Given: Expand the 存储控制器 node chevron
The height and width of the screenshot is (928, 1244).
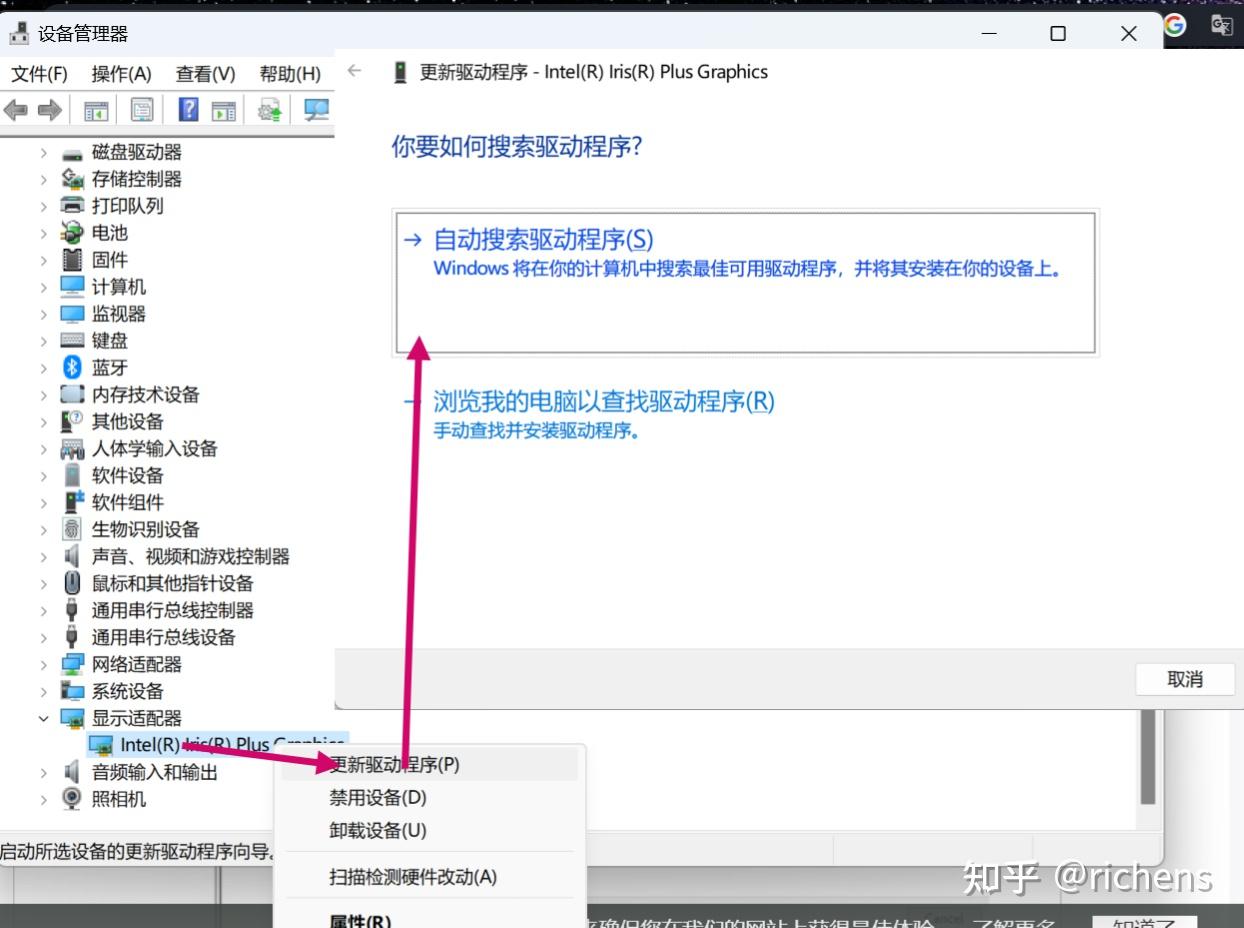Looking at the screenshot, I should click(x=43, y=179).
